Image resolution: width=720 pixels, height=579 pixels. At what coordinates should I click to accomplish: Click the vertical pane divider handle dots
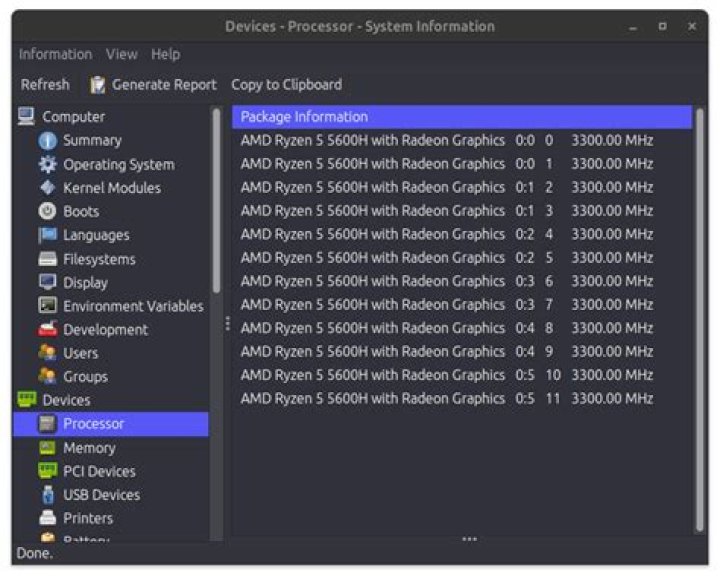(x=227, y=323)
